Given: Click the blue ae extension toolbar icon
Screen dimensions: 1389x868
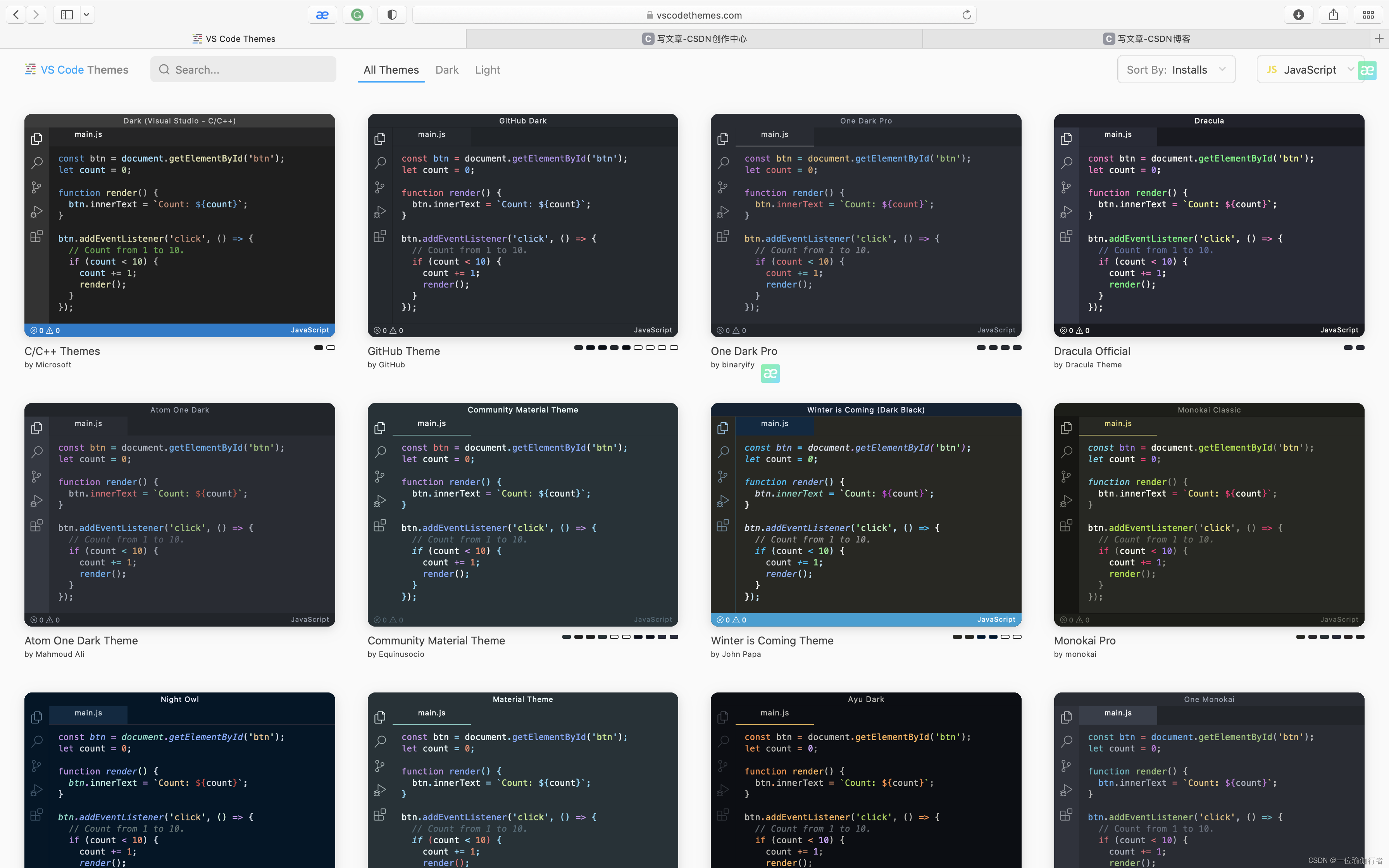Looking at the screenshot, I should tap(322, 15).
